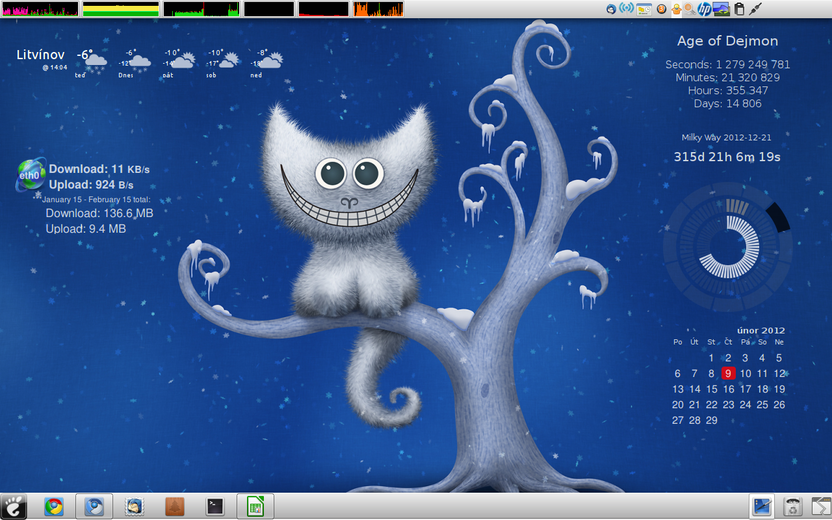Click the 'Upload: 9.4 MB' total line
Screen dimensions: 832x520
[85, 229]
